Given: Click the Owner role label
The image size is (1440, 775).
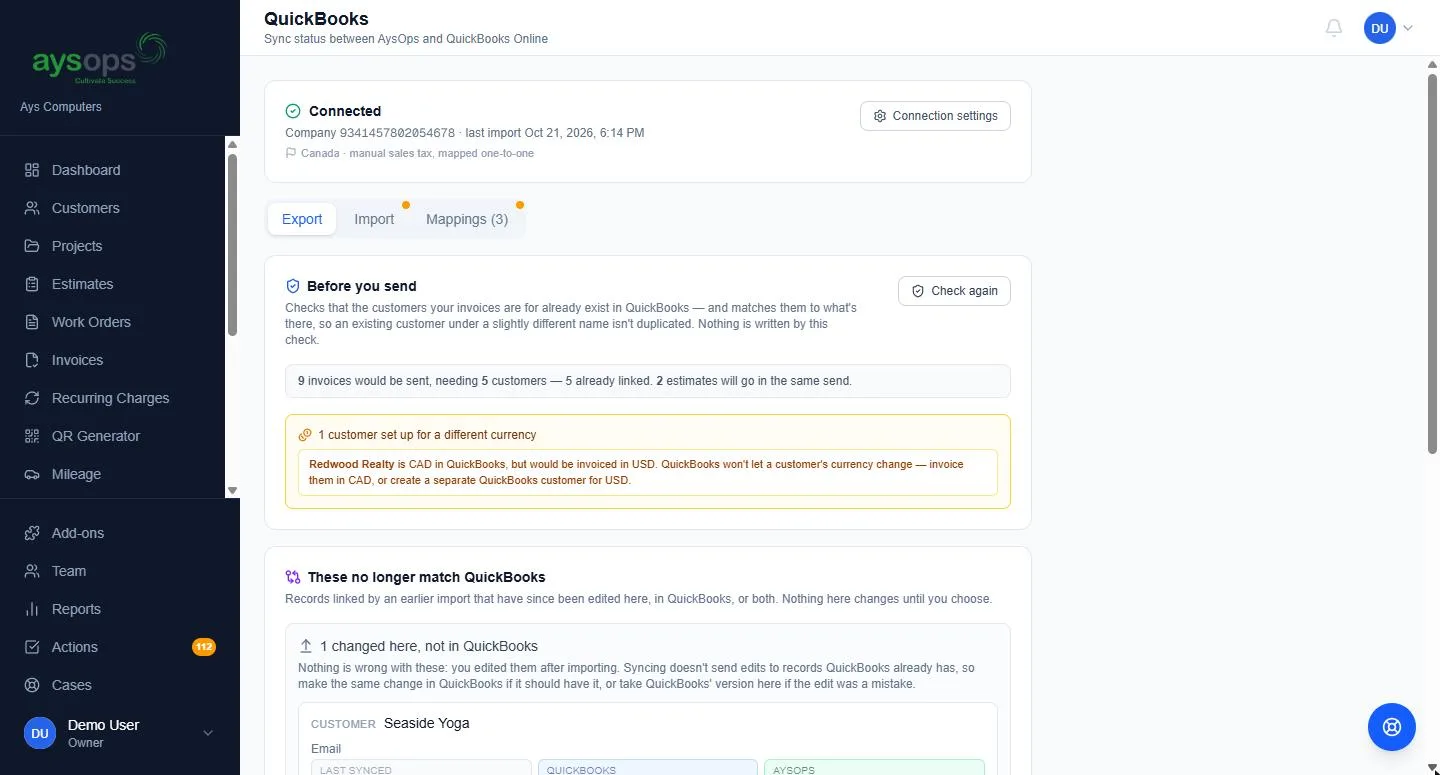Looking at the screenshot, I should 85,743.
